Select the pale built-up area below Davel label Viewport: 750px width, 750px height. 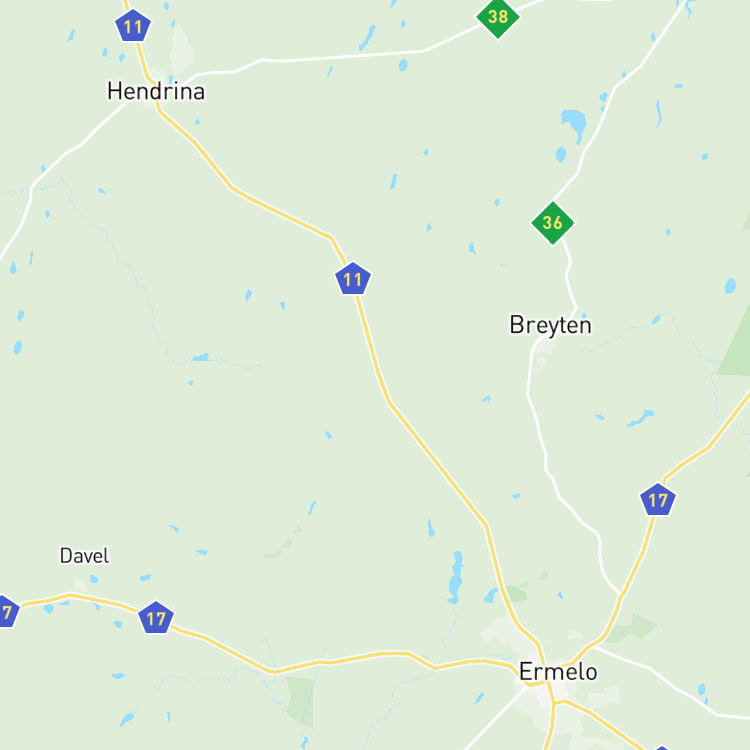(80, 585)
